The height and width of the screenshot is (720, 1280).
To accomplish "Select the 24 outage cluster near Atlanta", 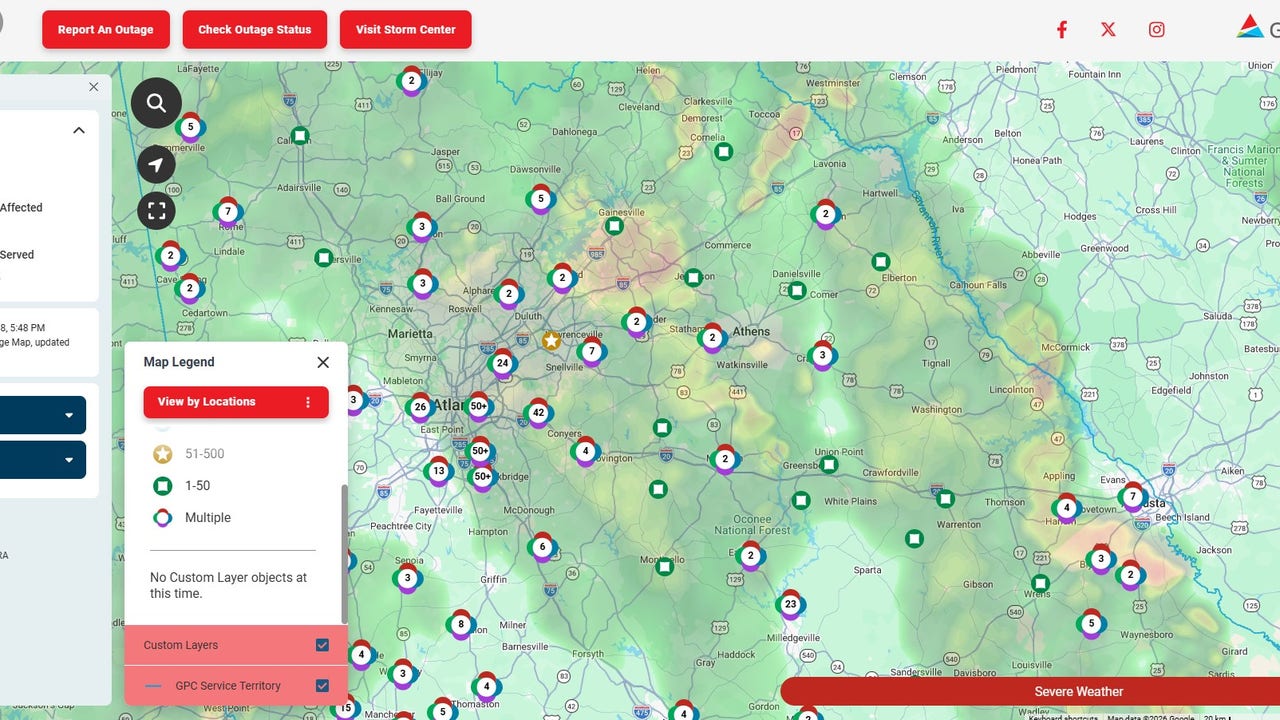I will (x=502, y=363).
